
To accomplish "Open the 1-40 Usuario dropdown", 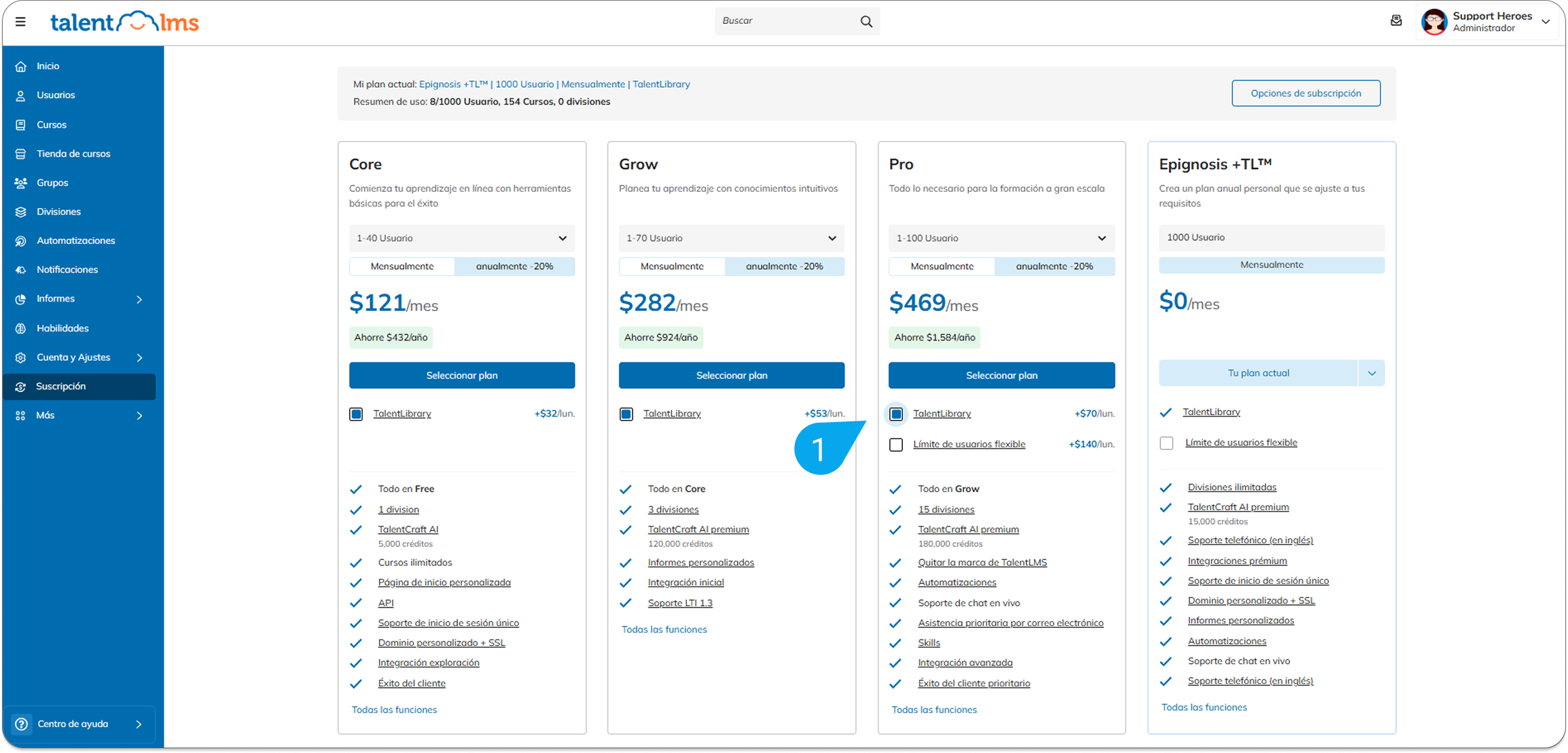I will point(462,239).
